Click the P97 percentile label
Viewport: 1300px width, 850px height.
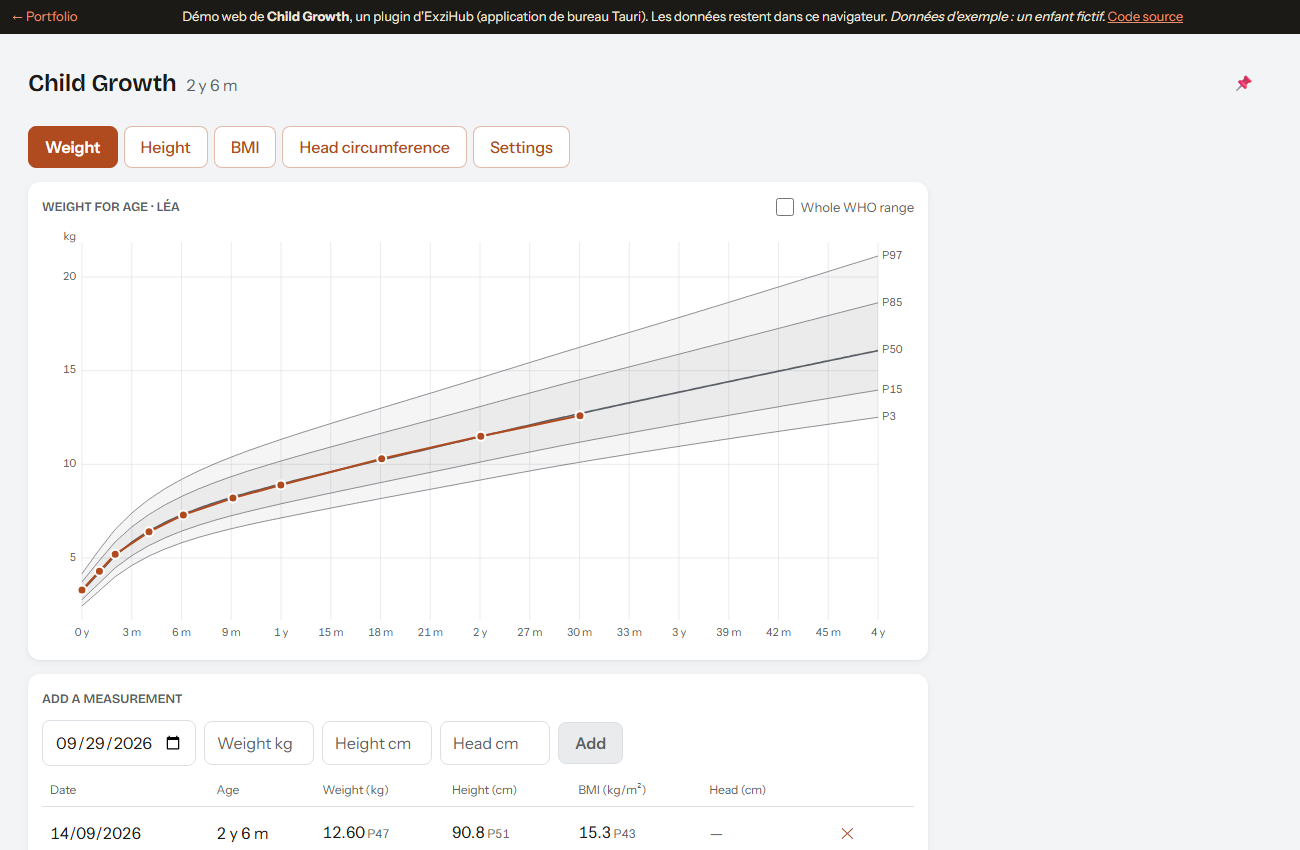(x=892, y=255)
